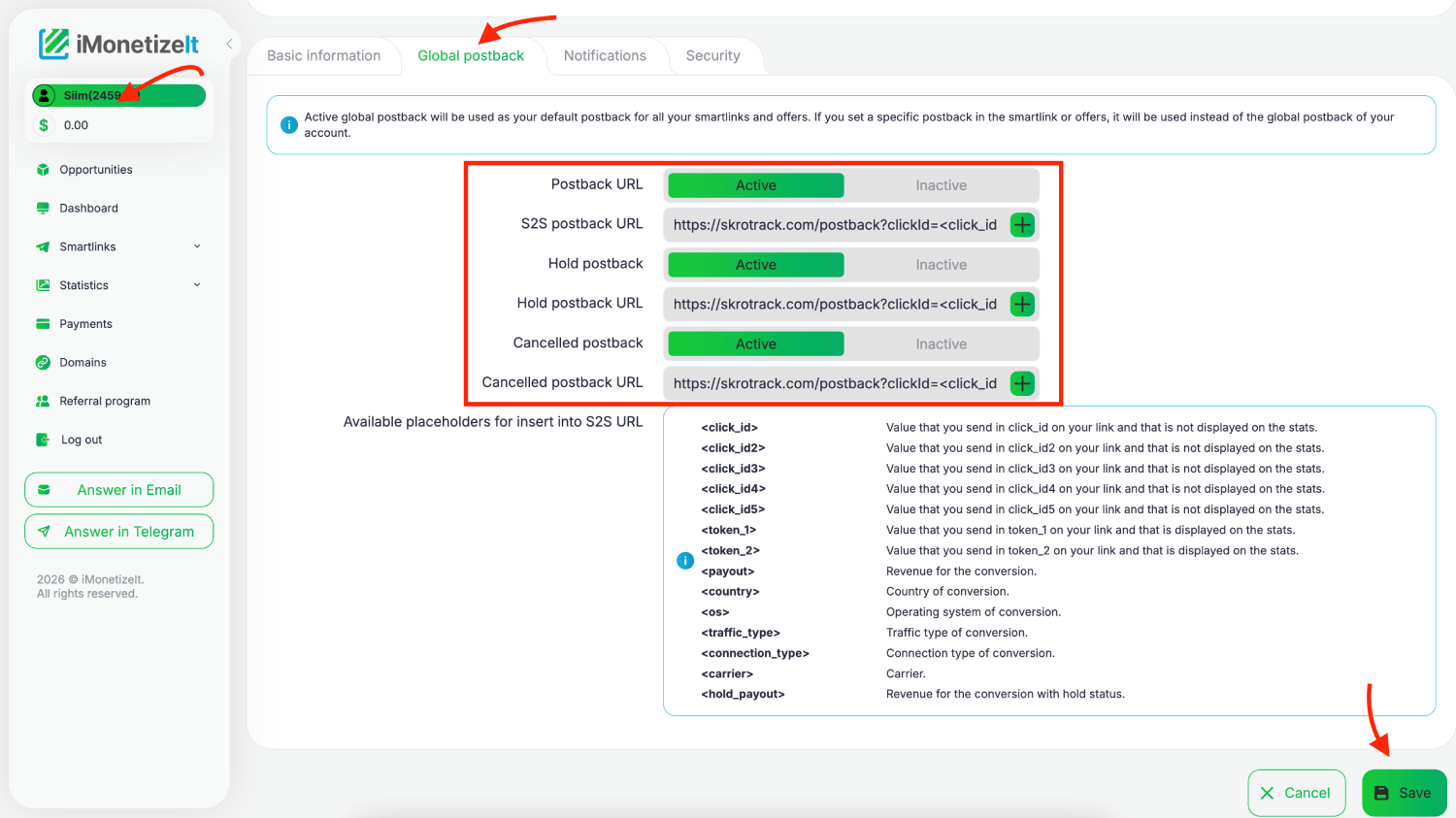Click the <payout> placeholder text
The image size is (1456, 818).
[728, 572]
